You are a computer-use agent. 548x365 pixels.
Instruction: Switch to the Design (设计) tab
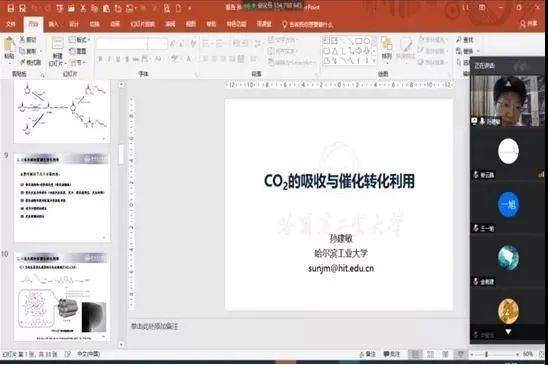coord(74,24)
